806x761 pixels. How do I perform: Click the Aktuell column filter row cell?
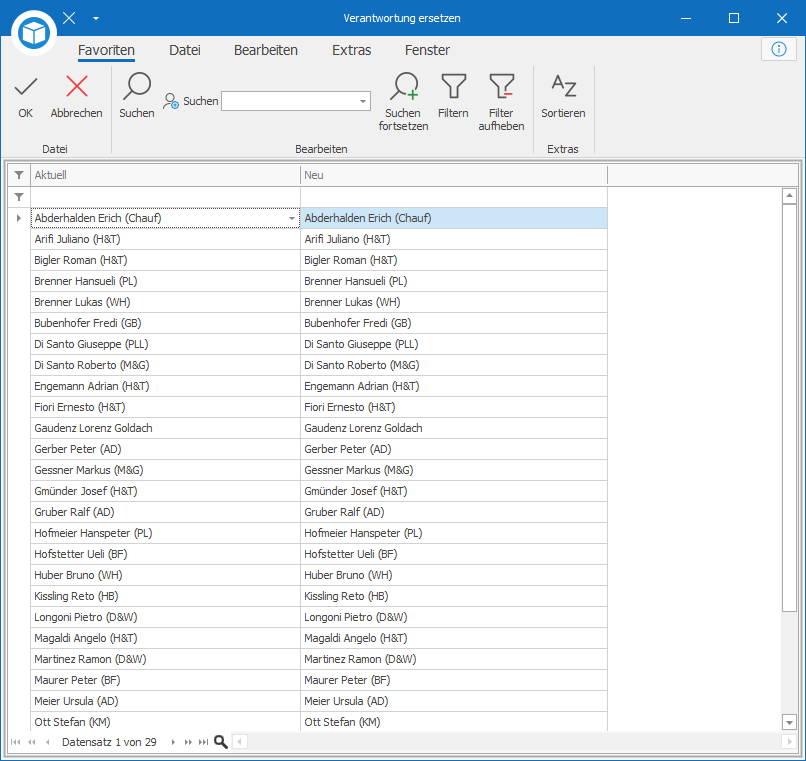(166, 197)
